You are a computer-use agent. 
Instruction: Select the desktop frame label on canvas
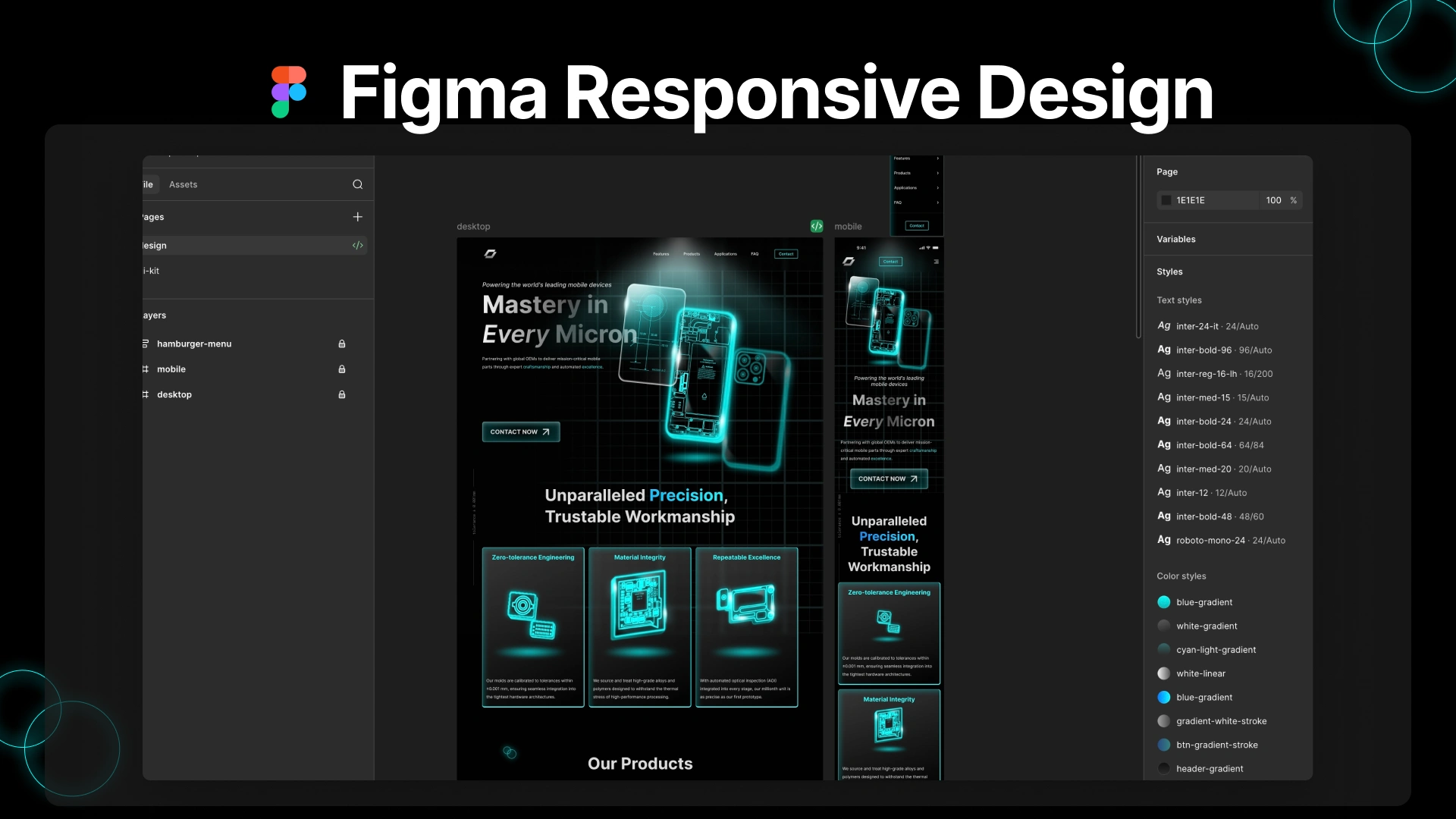point(473,227)
